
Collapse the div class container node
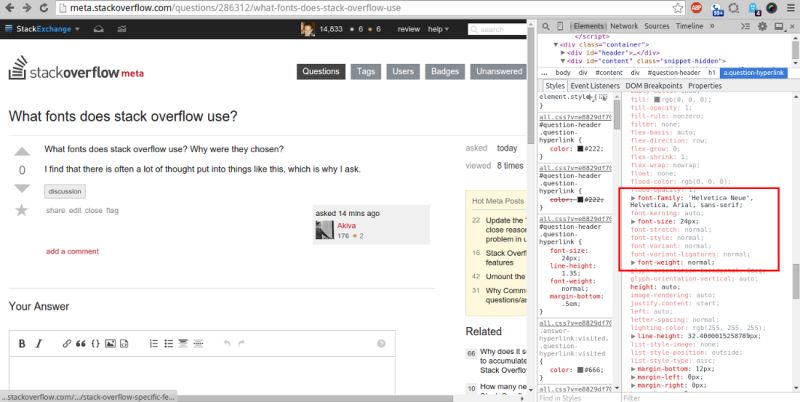(x=556, y=45)
